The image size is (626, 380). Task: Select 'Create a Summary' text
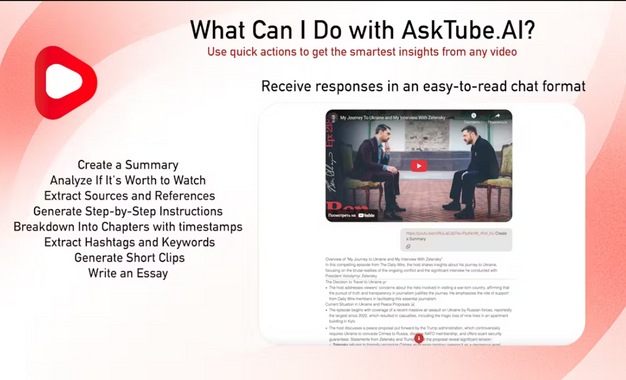pos(128,165)
